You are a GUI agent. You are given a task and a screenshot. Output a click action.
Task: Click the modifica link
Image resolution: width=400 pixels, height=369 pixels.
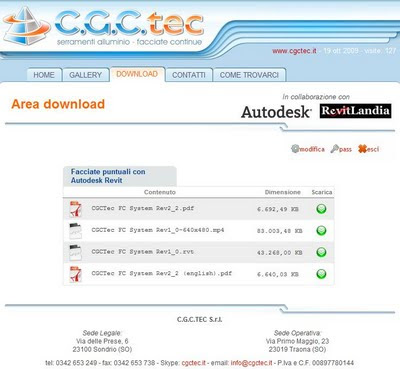click(312, 149)
